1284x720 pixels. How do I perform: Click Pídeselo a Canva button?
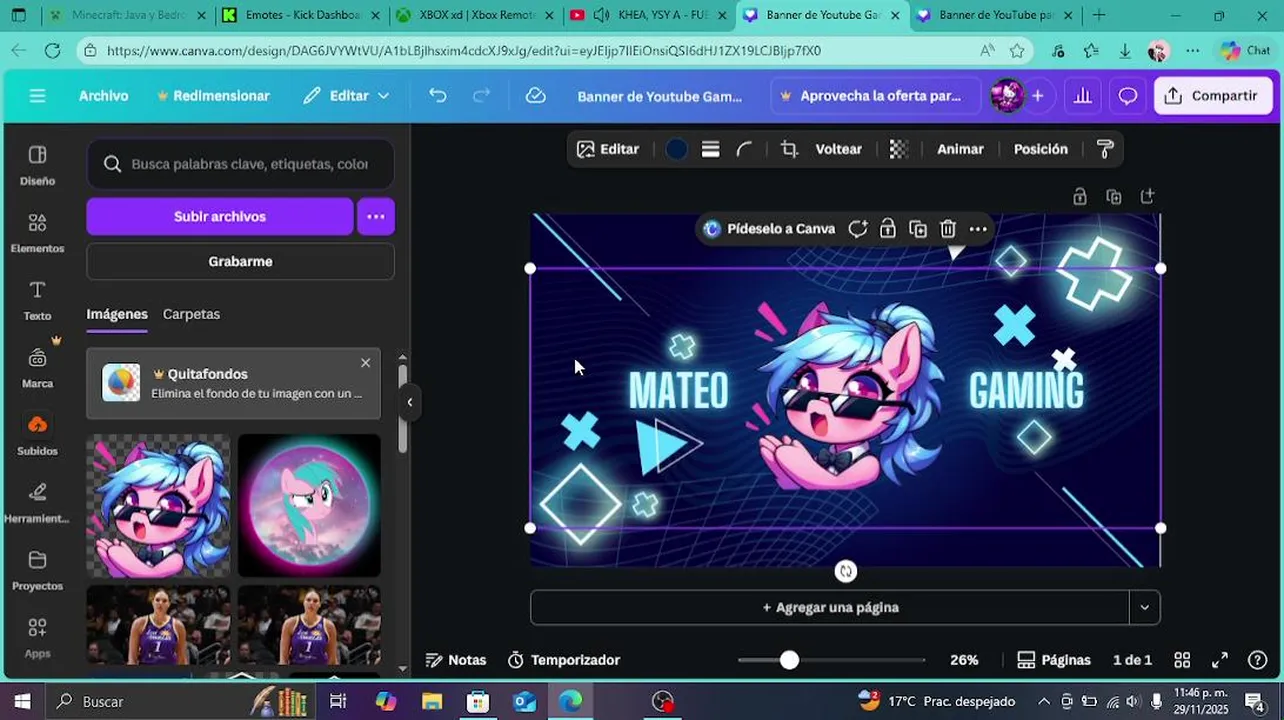[x=769, y=229]
